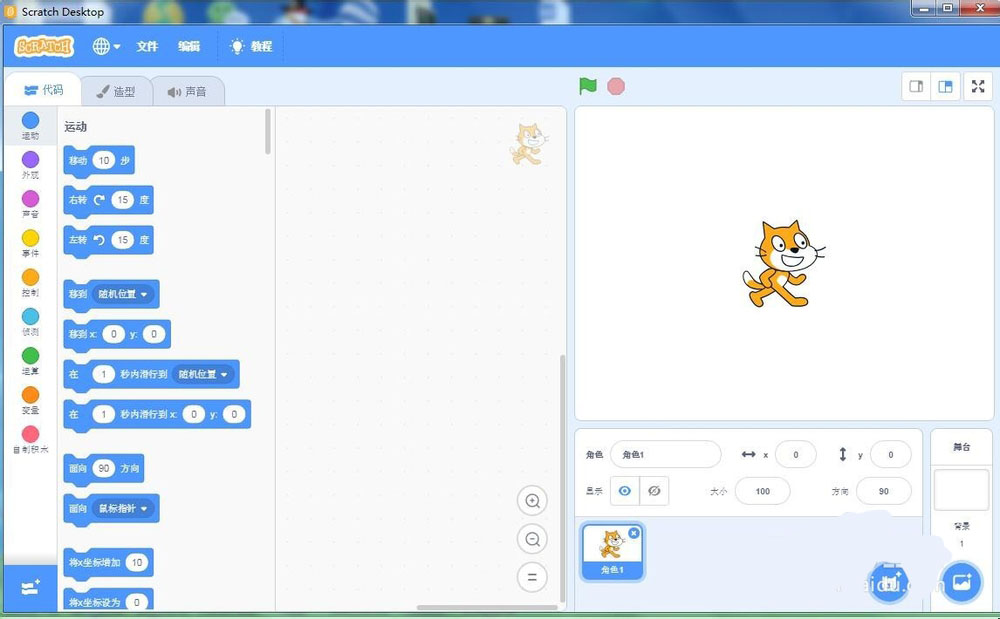Select the 角色1 sprite thumbnail
Viewport: 1000px width, 619px height.
(611, 549)
